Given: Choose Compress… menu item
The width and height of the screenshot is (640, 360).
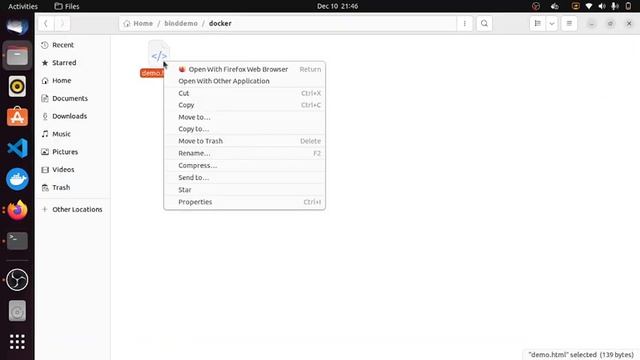Looking at the screenshot, I should click(x=244, y=165).
